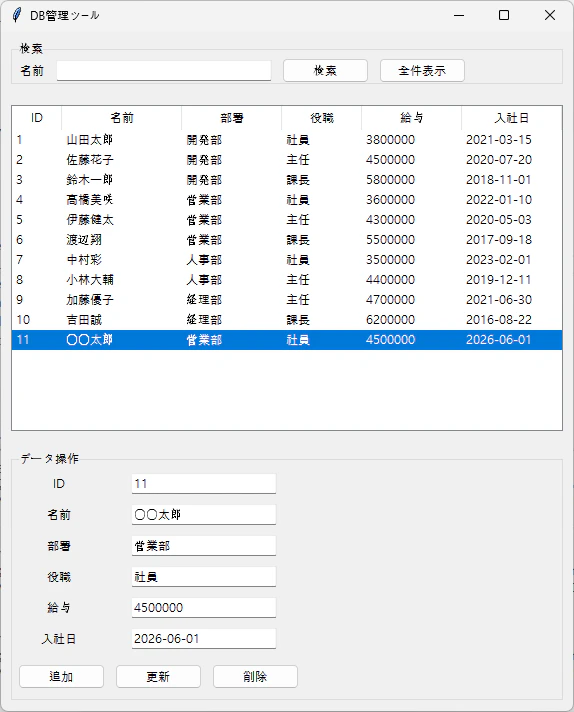Image resolution: width=574 pixels, height=712 pixels.
Task: Click the 2026-06-01 date cell in the table
Action: [499, 340]
